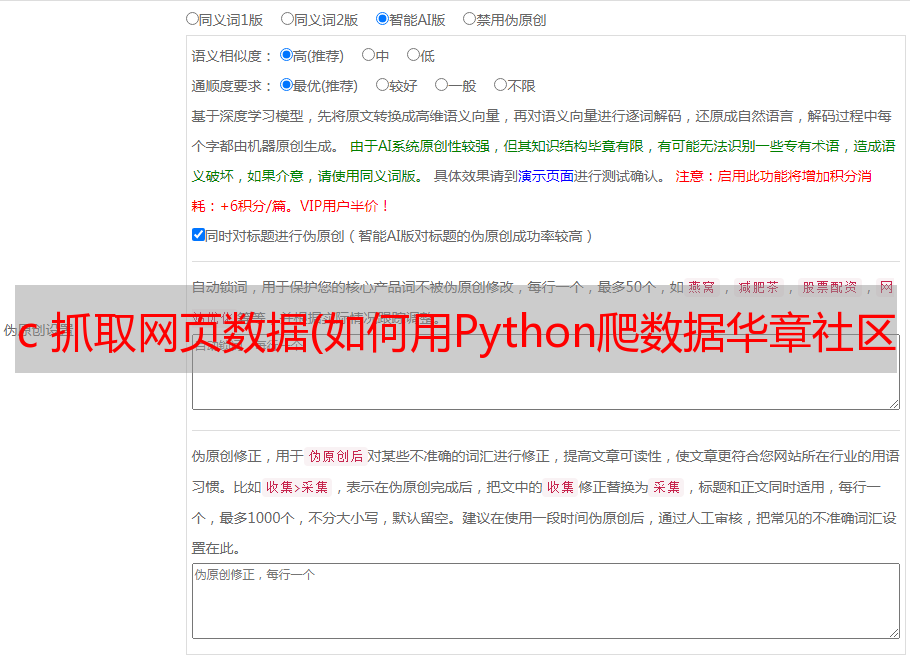Image resolution: width=911 pixels, height=658 pixels.
Task: Click the 自动锁词 text area
Action: click(x=546, y=372)
